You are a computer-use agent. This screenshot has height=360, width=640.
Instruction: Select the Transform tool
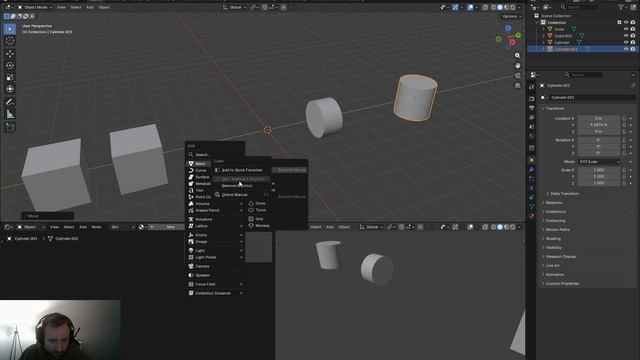click(x=10, y=89)
